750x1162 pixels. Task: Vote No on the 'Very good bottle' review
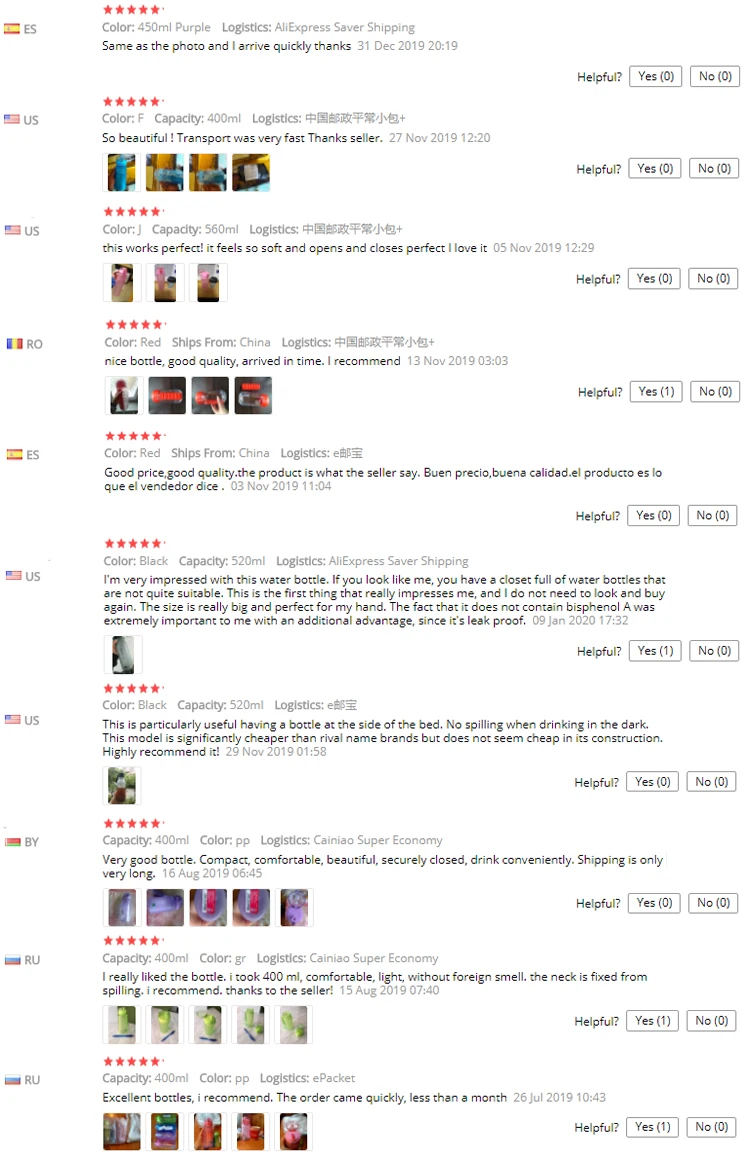714,903
